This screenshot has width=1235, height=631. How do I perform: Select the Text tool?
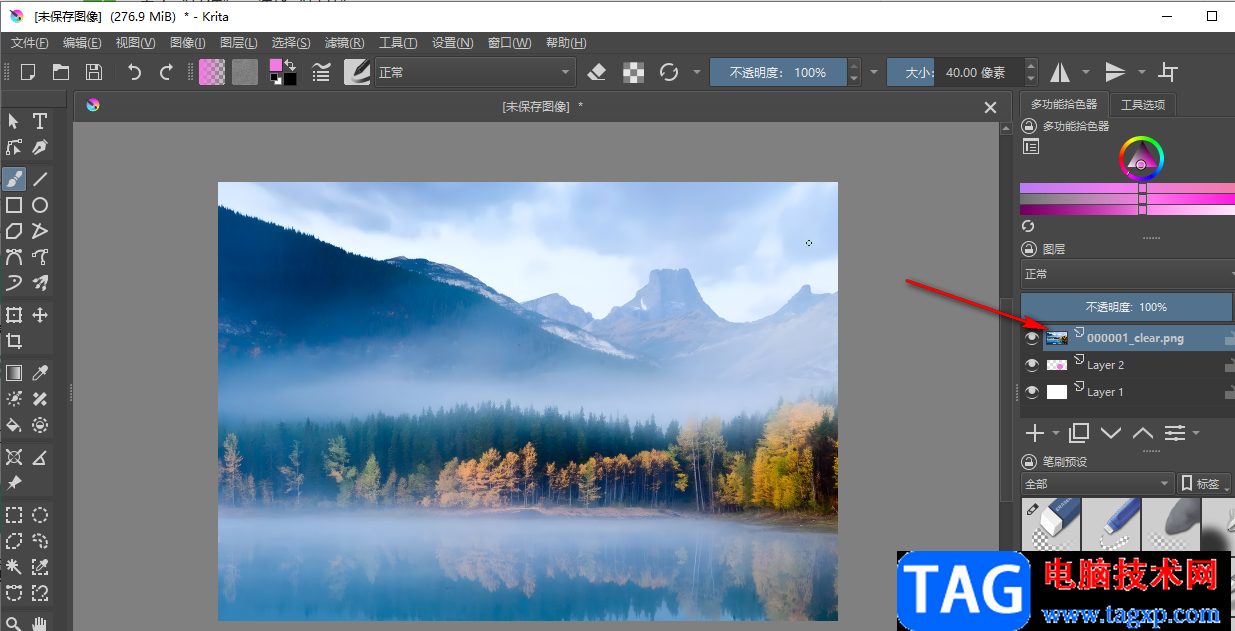point(40,121)
